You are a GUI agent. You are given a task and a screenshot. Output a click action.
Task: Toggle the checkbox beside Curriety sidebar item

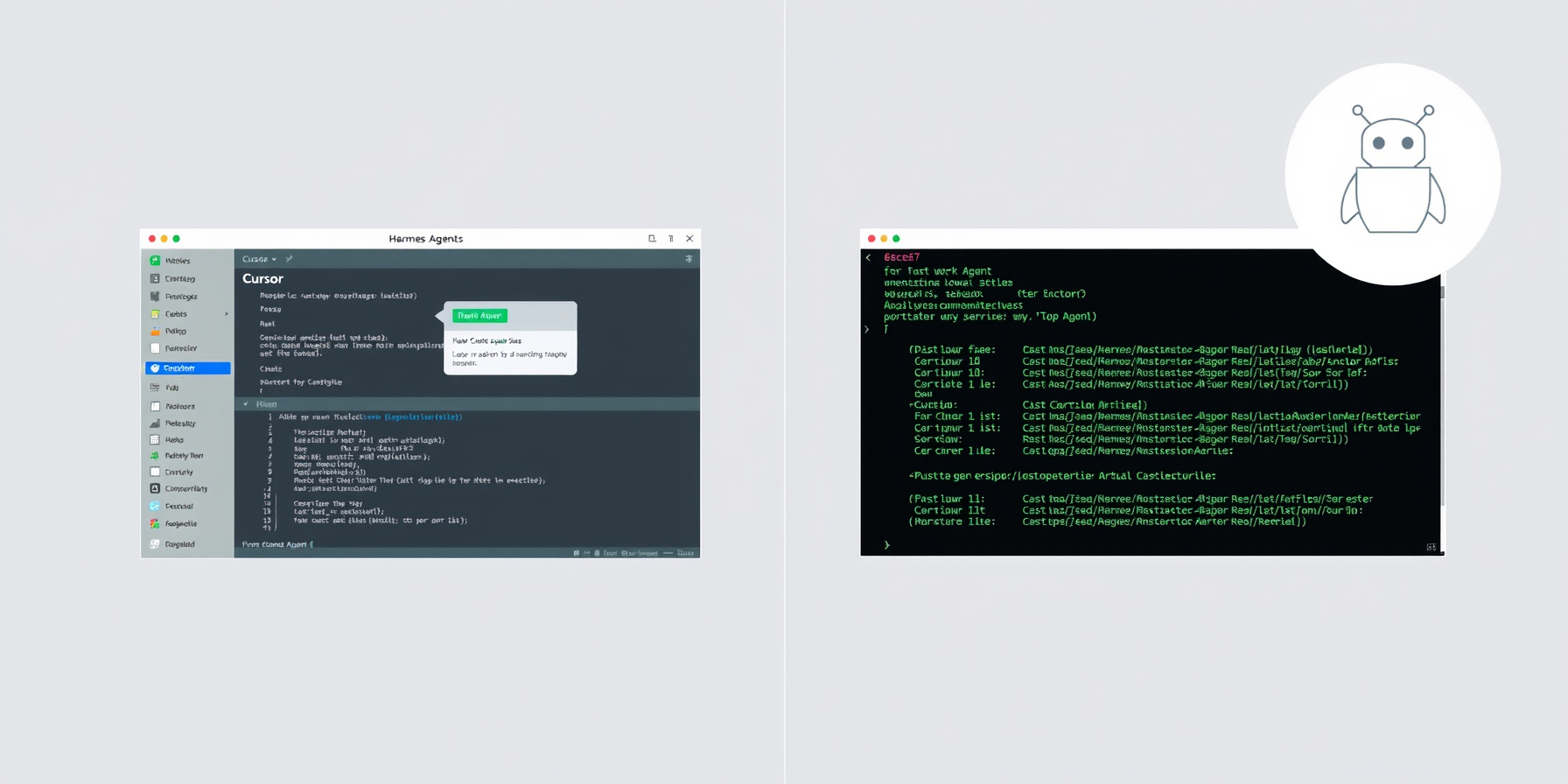[155, 472]
